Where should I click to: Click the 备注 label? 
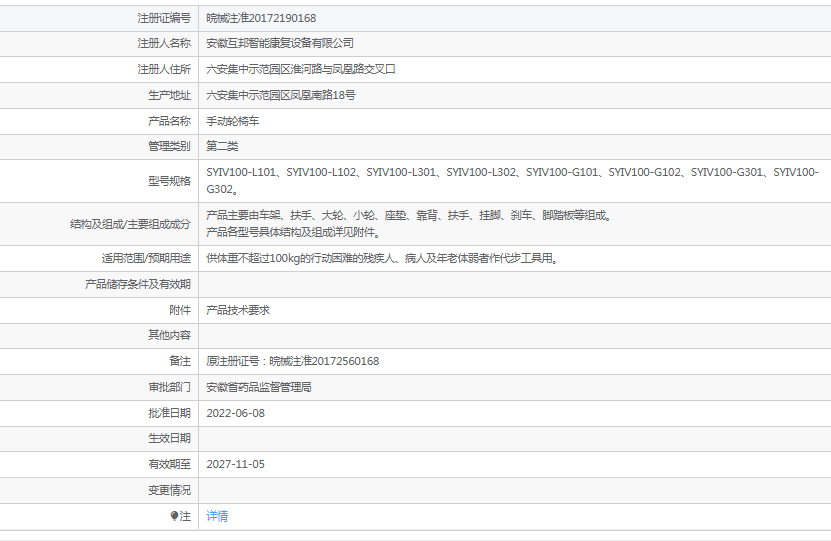(180, 361)
